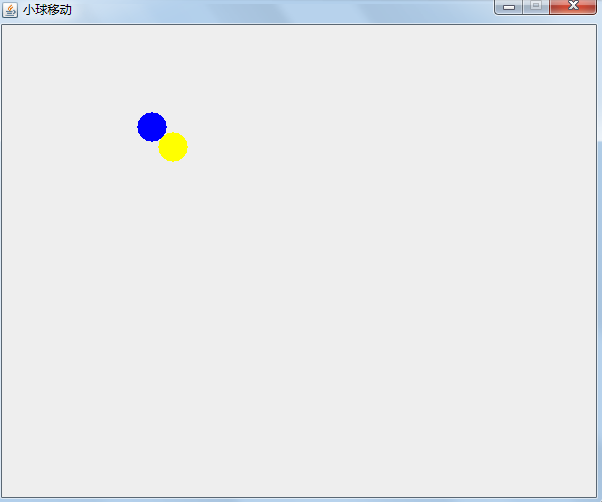Click the Java icon in title bar
The image size is (602, 502).
10,10
